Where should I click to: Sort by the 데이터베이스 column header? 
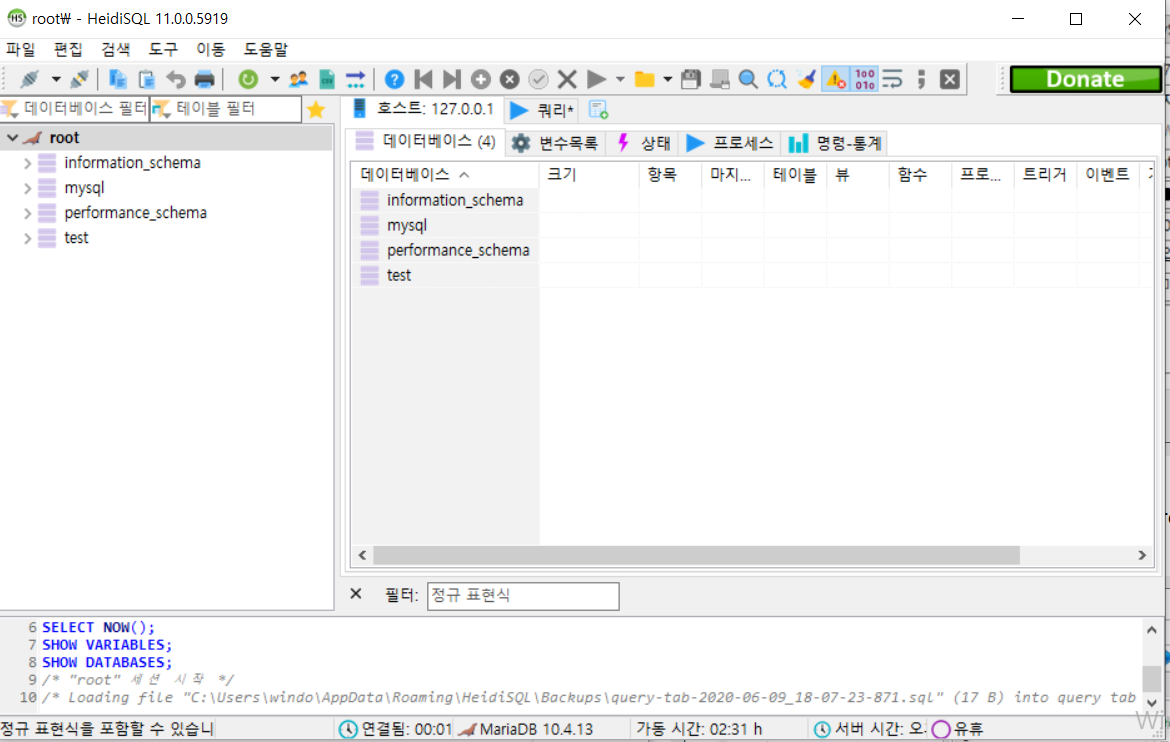pos(445,175)
